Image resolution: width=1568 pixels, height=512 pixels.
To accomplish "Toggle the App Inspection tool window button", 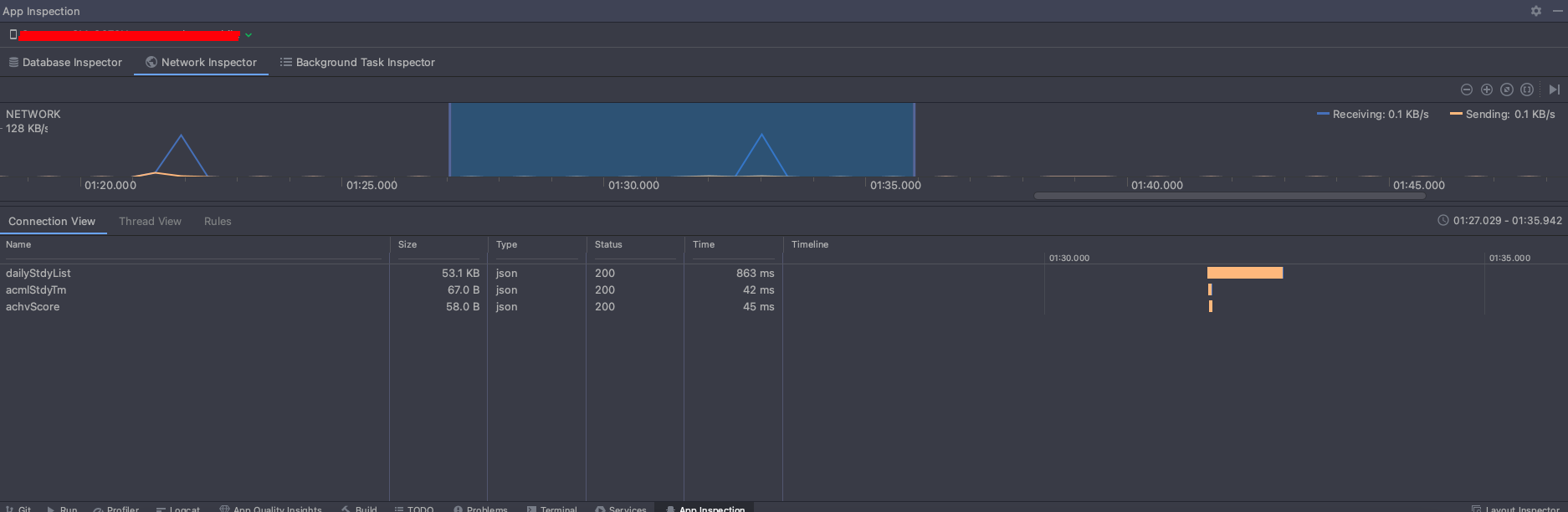I will point(705,508).
